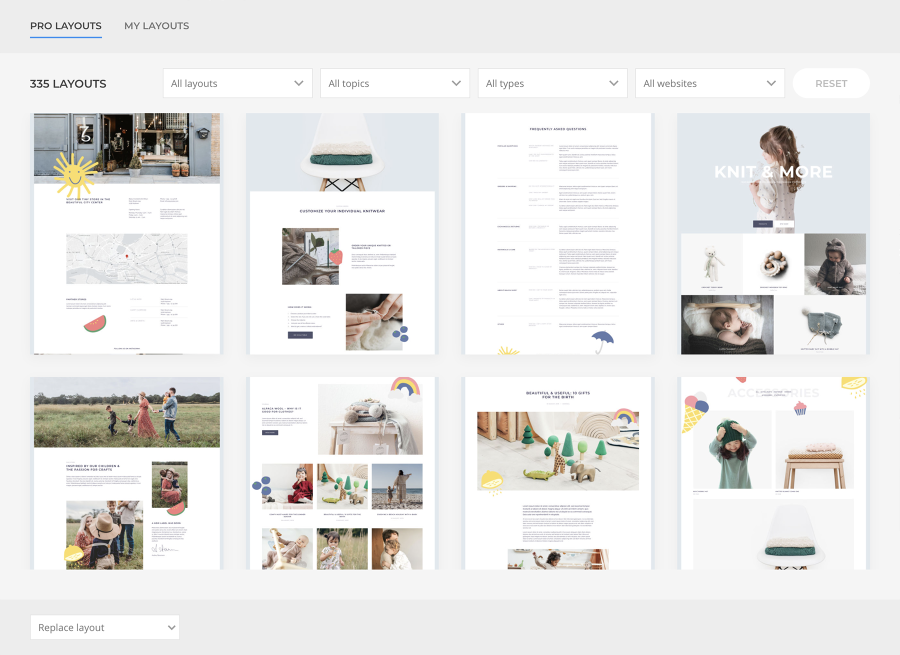Expand the All topics dropdown

395,83
